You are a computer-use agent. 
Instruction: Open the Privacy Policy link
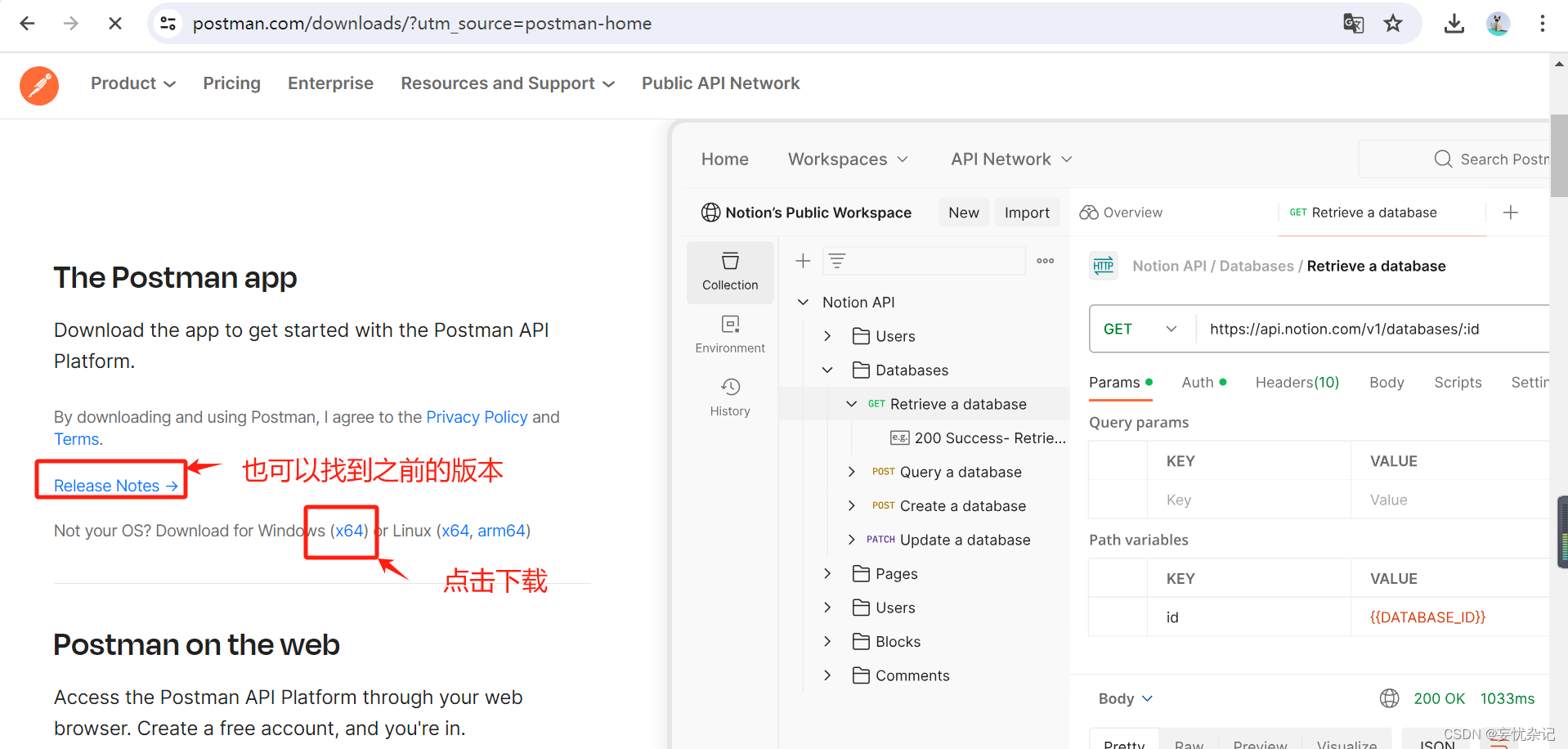point(477,417)
